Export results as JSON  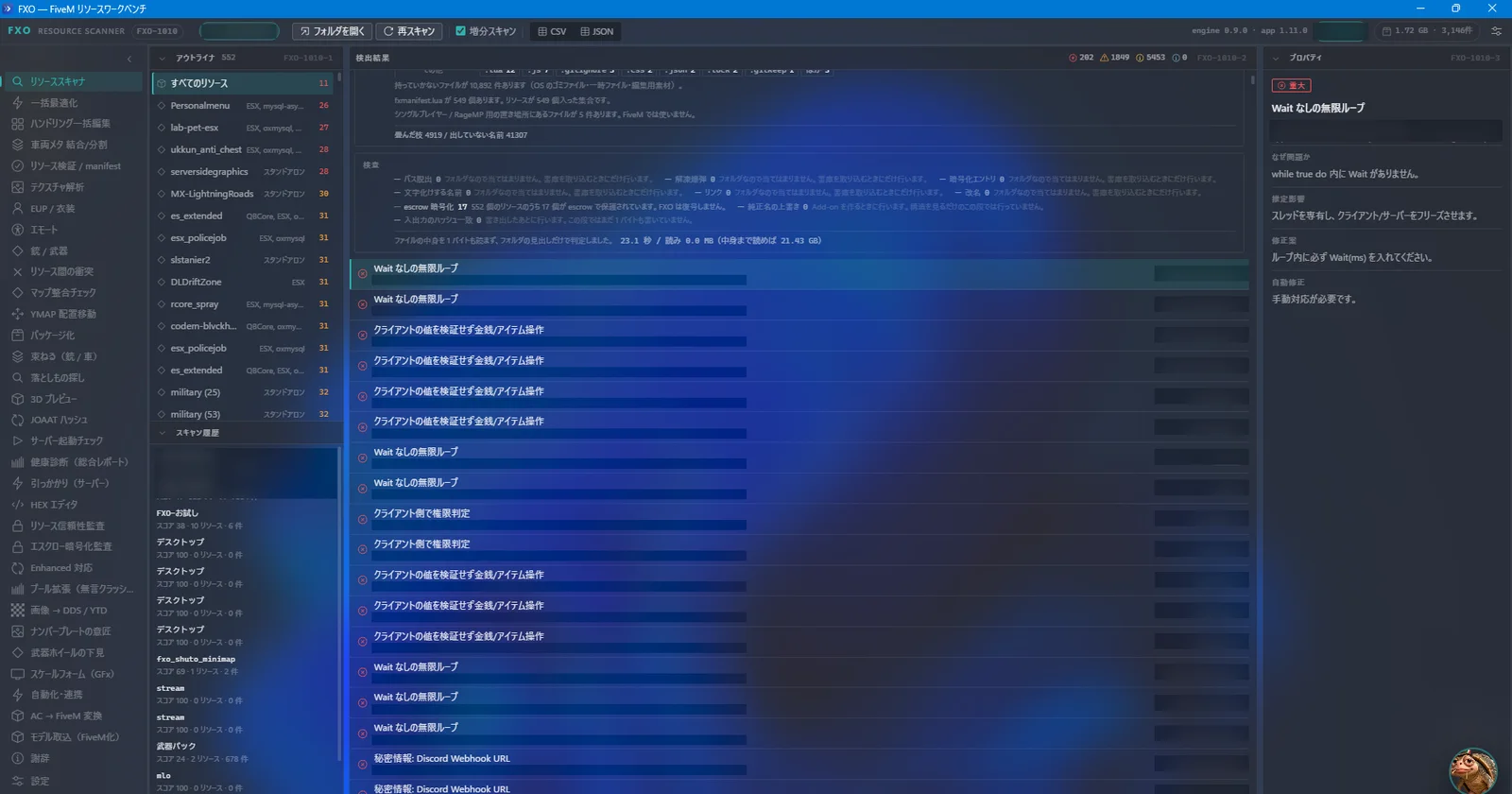coord(596,31)
